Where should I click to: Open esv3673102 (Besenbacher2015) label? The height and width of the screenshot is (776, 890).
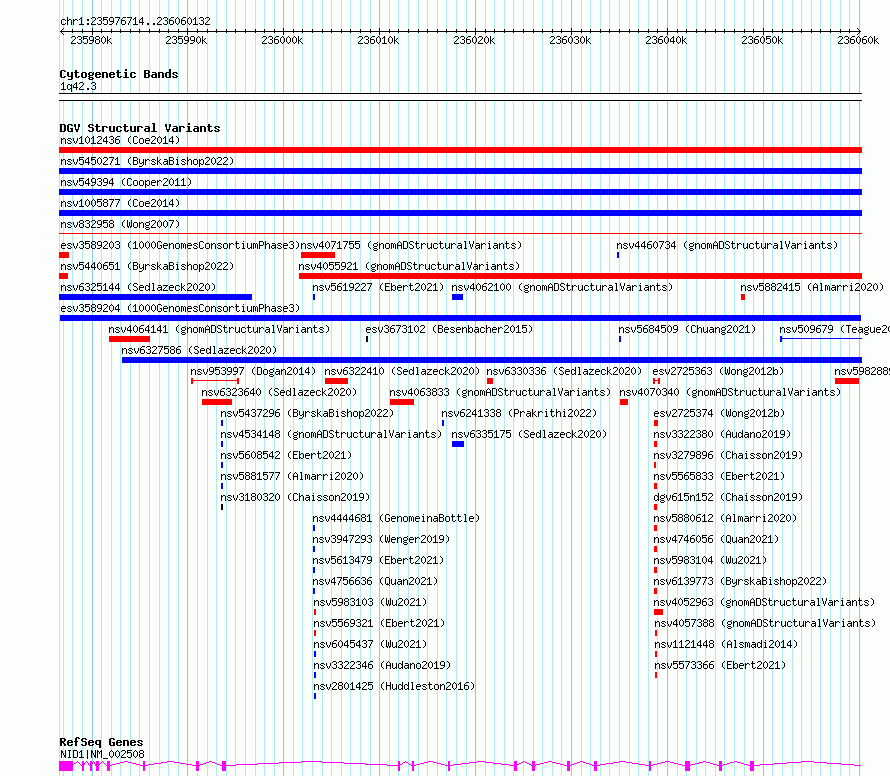tap(449, 329)
